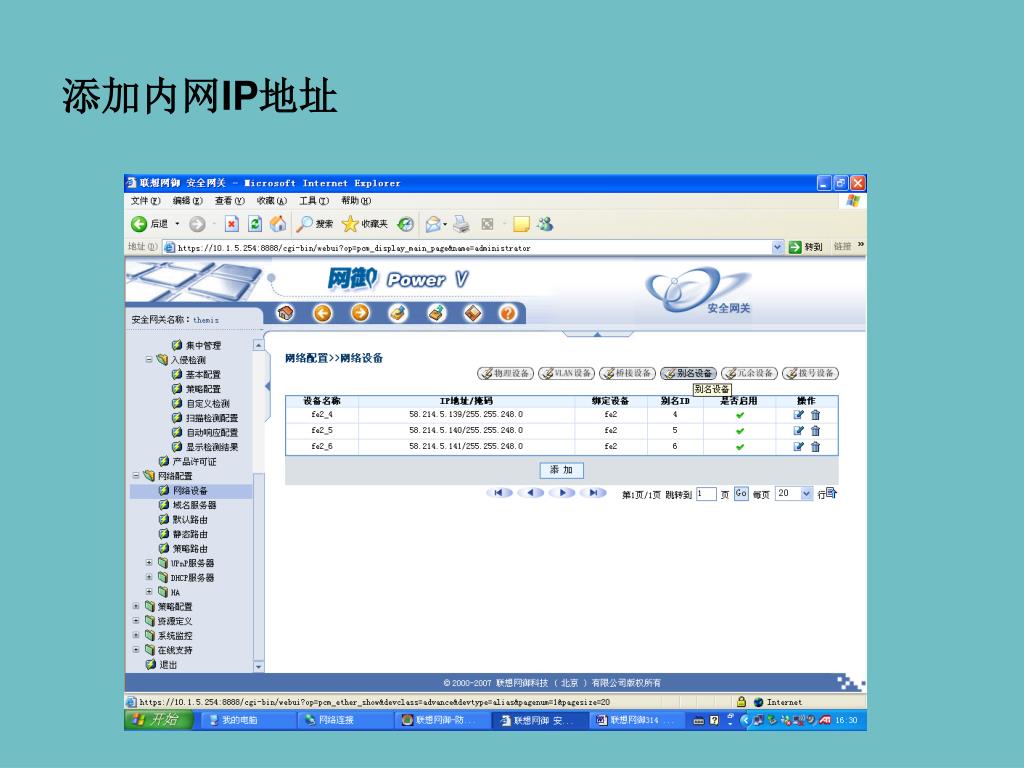Click the IE Mail envelope icon
The width and height of the screenshot is (1024, 768).
click(x=433, y=224)
